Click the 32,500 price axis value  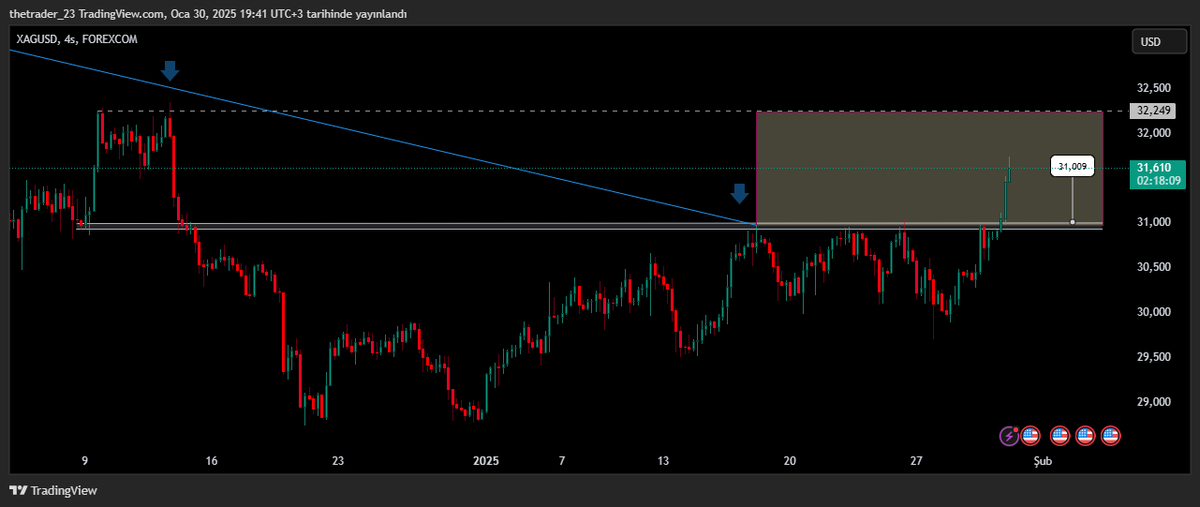1155,89
